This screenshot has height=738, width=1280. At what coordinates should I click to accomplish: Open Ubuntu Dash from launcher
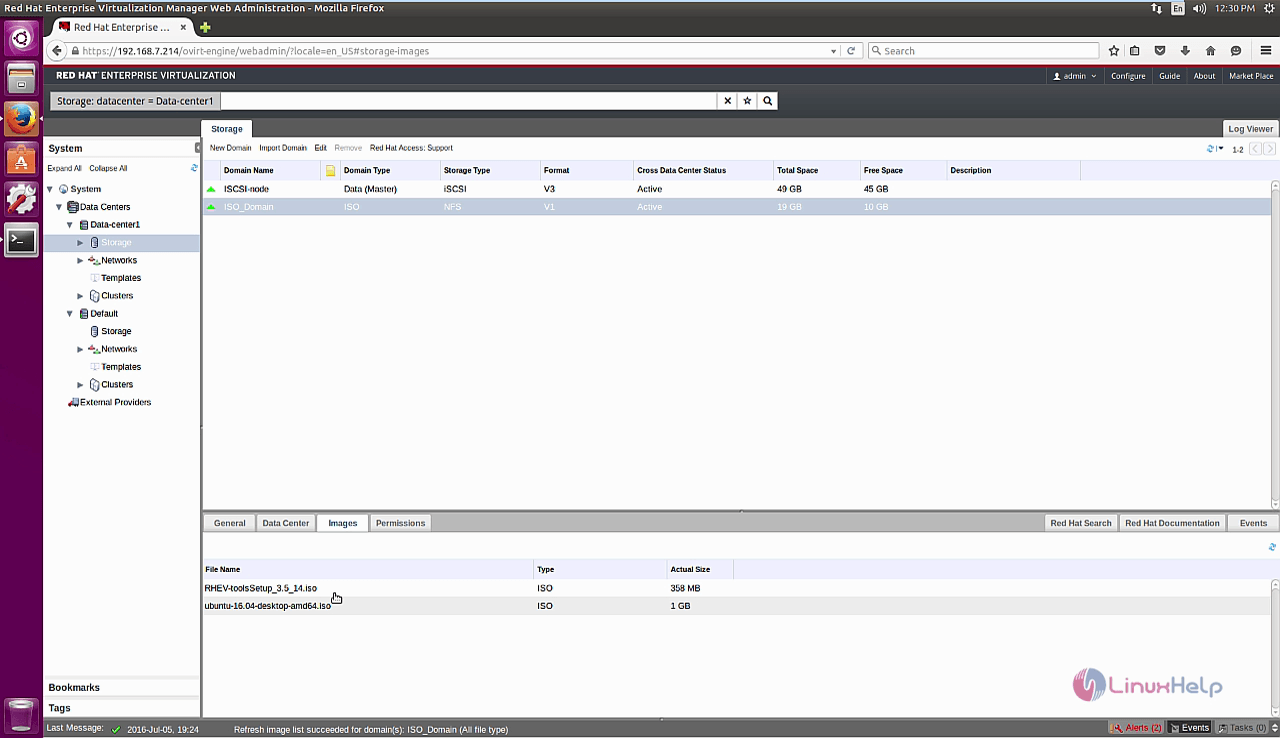click(21, 39)
